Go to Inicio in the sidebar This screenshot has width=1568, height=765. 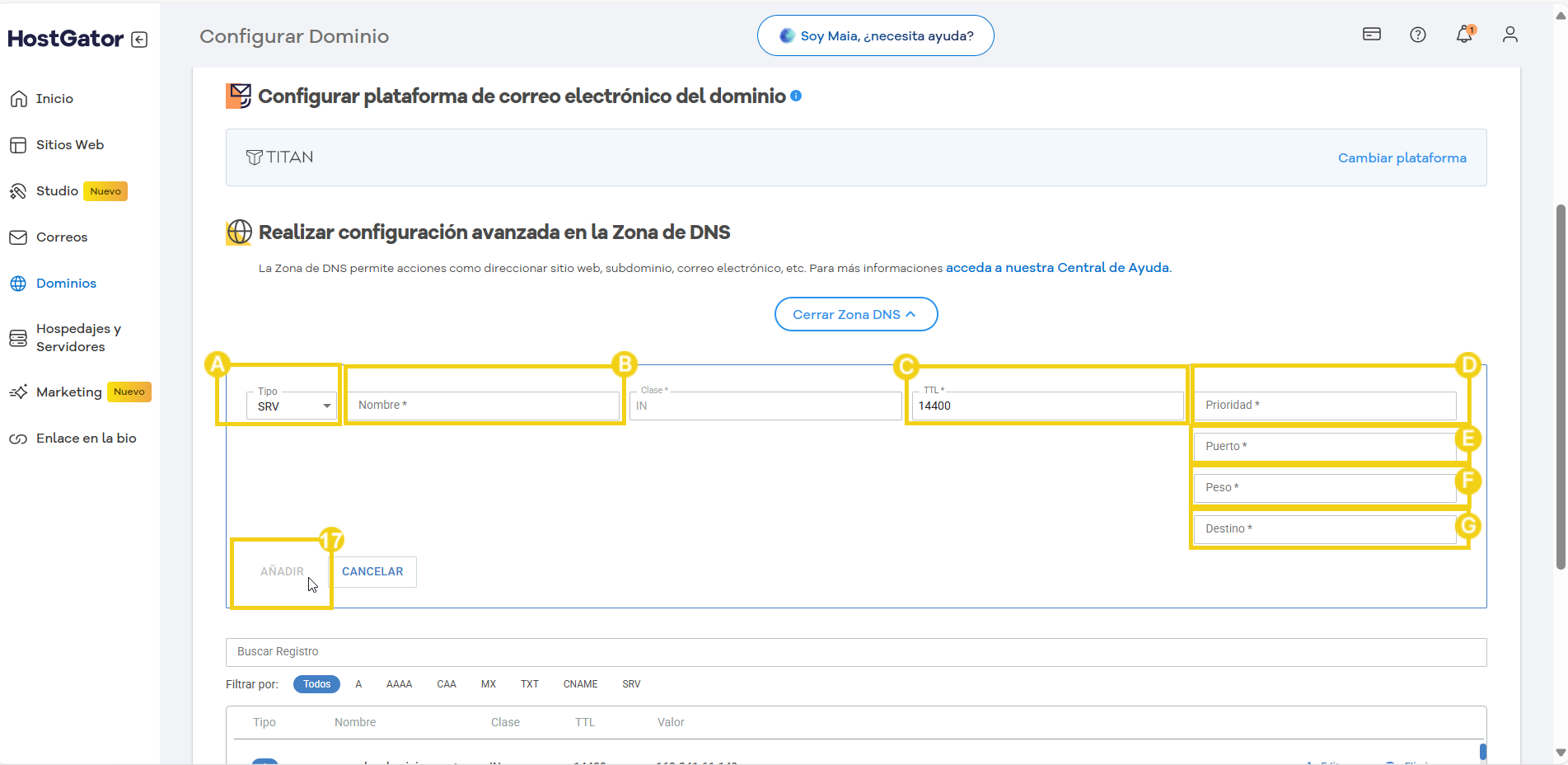pos(54,99)
